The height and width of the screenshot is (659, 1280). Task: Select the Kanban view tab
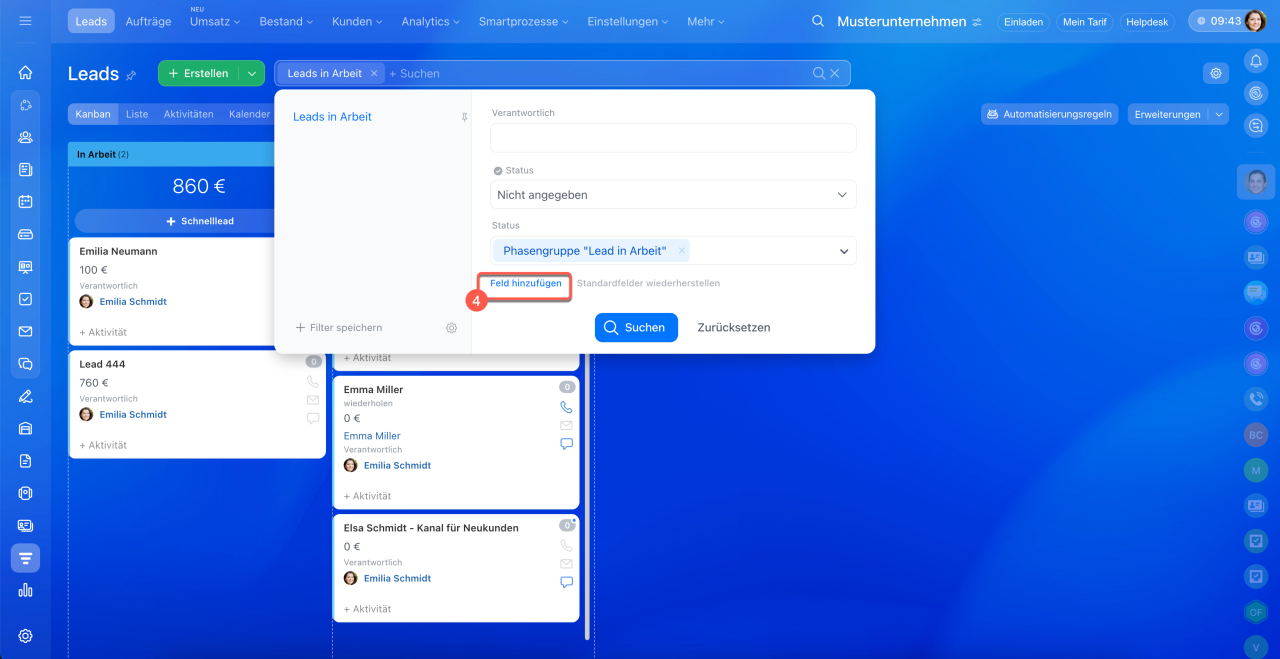[x=93, y=114]
